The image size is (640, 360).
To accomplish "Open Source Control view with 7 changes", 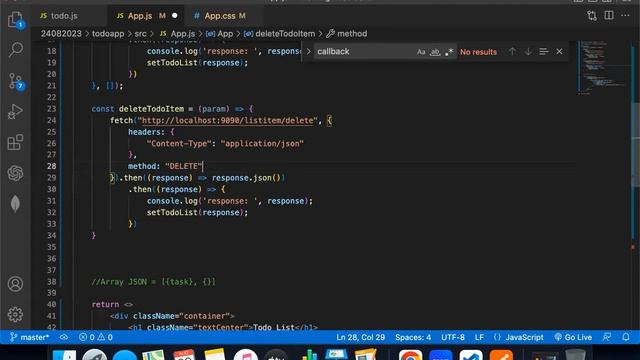I will (x=16, y=81).
